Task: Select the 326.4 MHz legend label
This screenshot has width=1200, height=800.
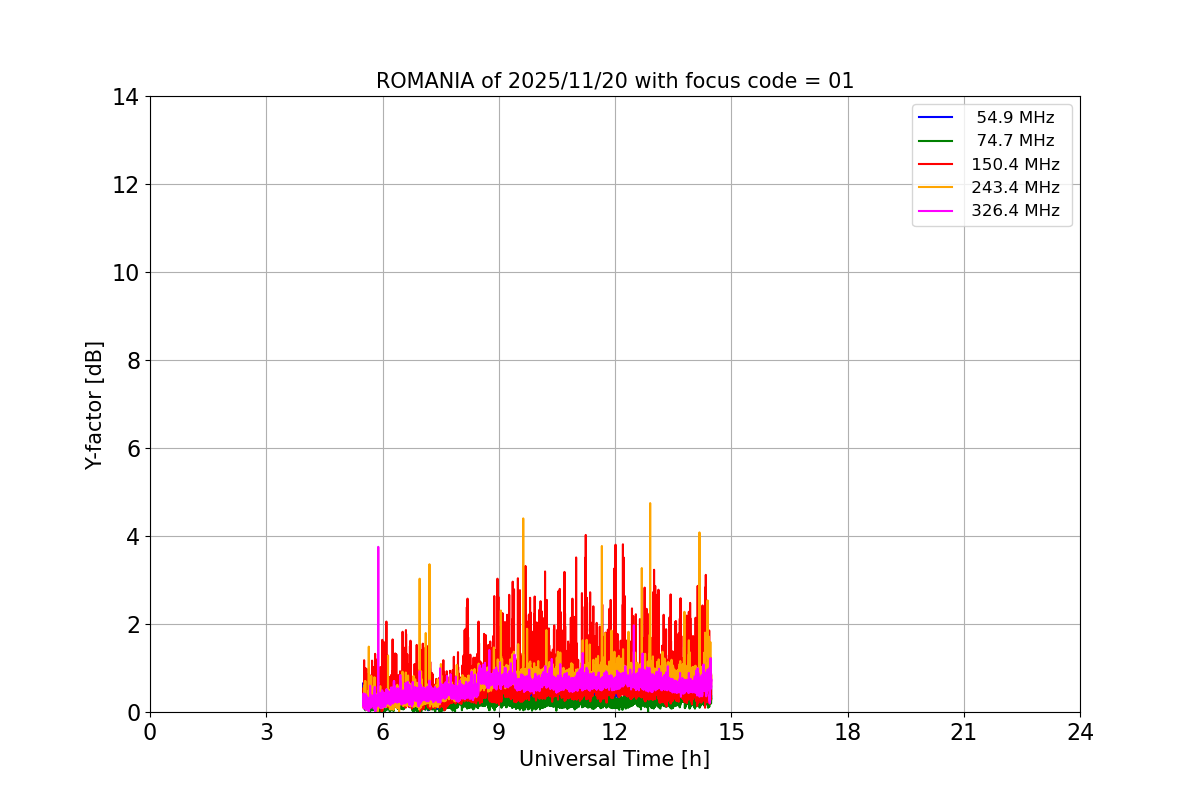Action: click(x=1015, y=211)
